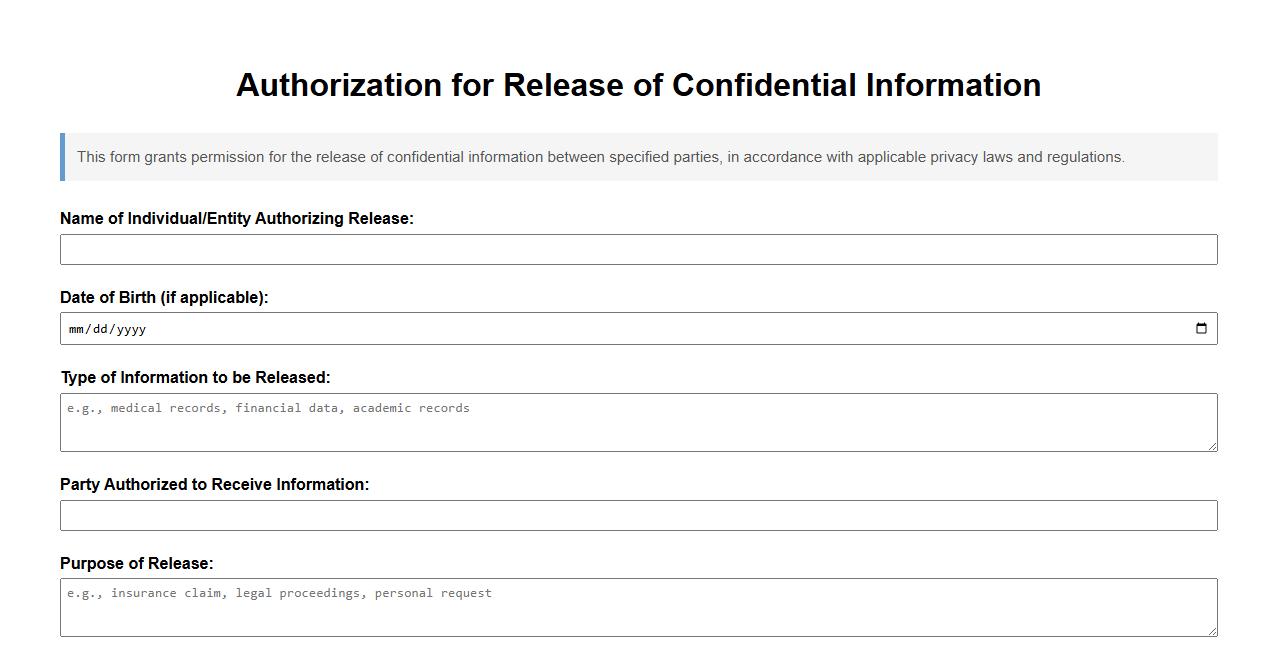Click the Name of Individual/Entity label

(239, 218)
